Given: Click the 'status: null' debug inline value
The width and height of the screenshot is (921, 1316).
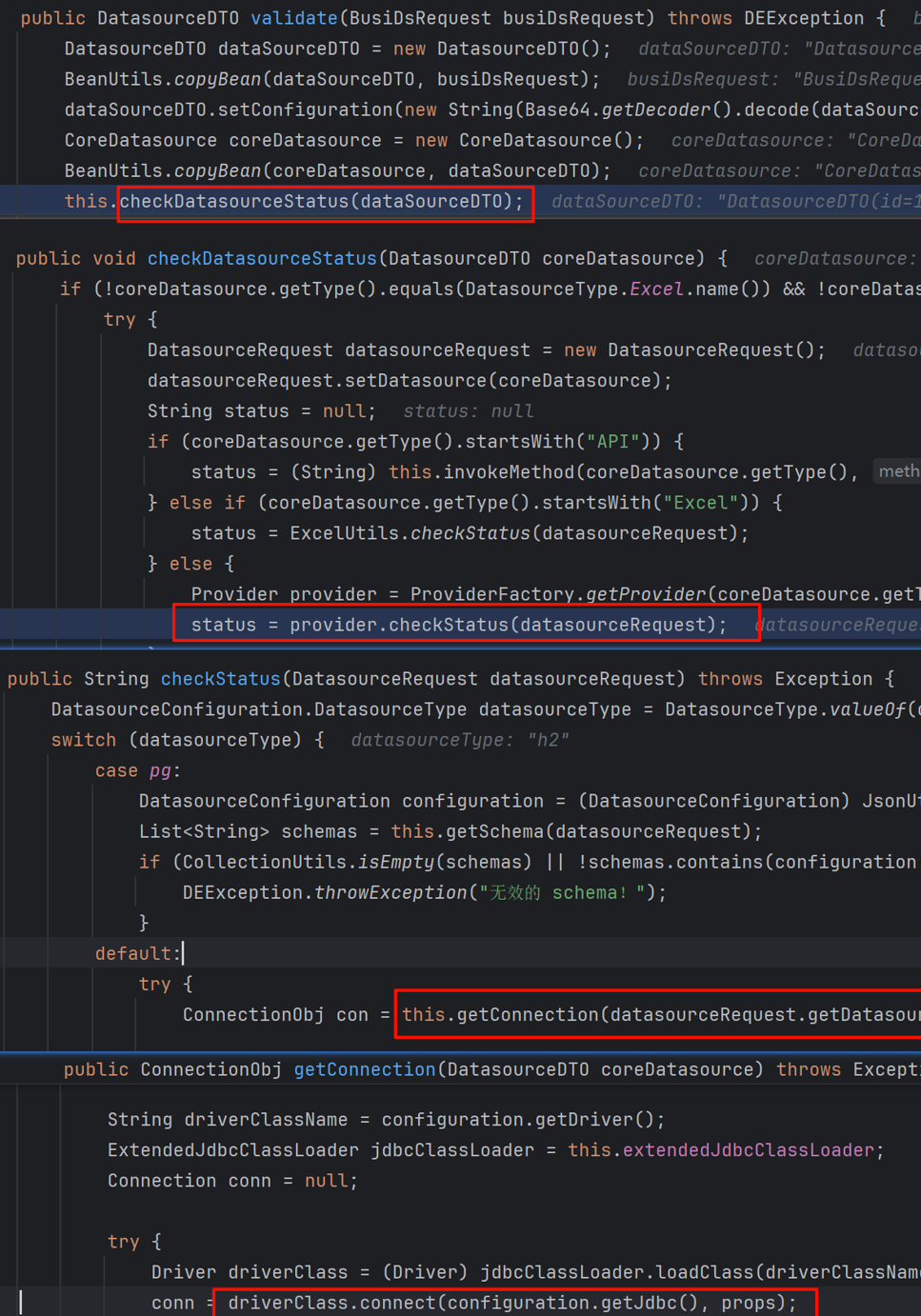Looking at the screenshot, I should pyautogui.click(x=468, y=411).
